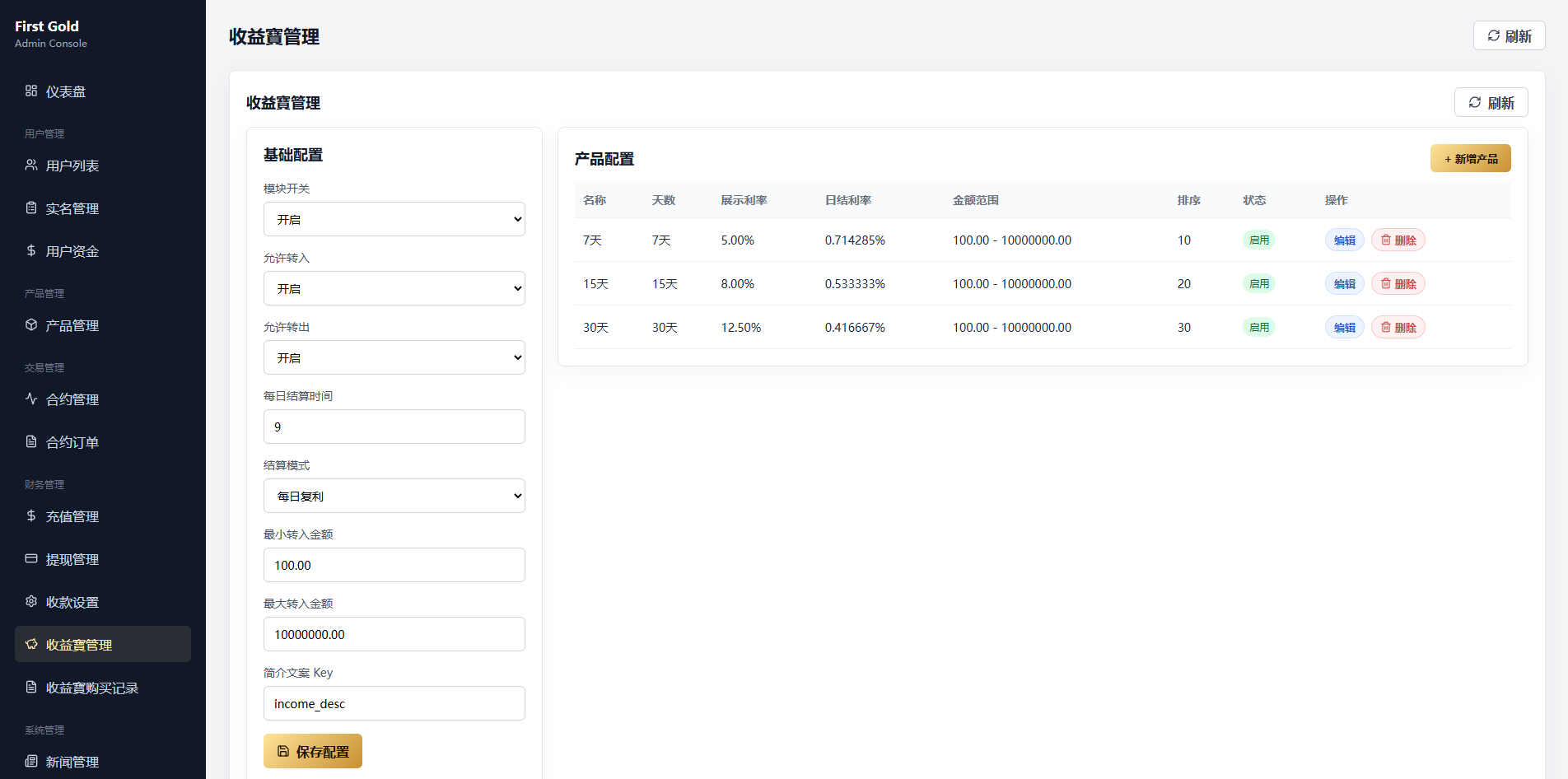The height and width of the screenshot is (779, 1568).
Task: Edit the 7天 product
Action: (1345, 240)
